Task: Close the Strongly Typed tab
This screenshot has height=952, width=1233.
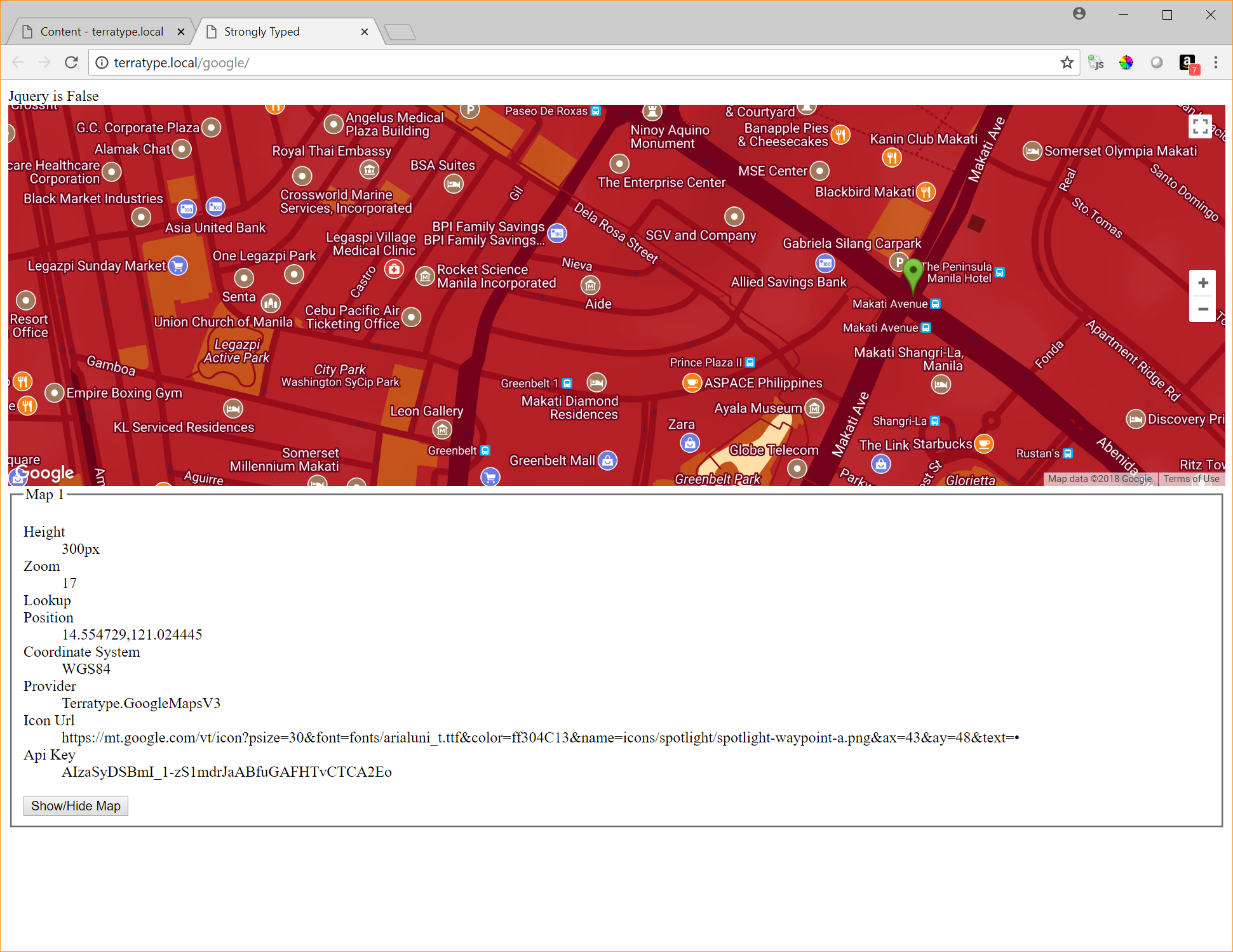Action: [x=365, y=32]
